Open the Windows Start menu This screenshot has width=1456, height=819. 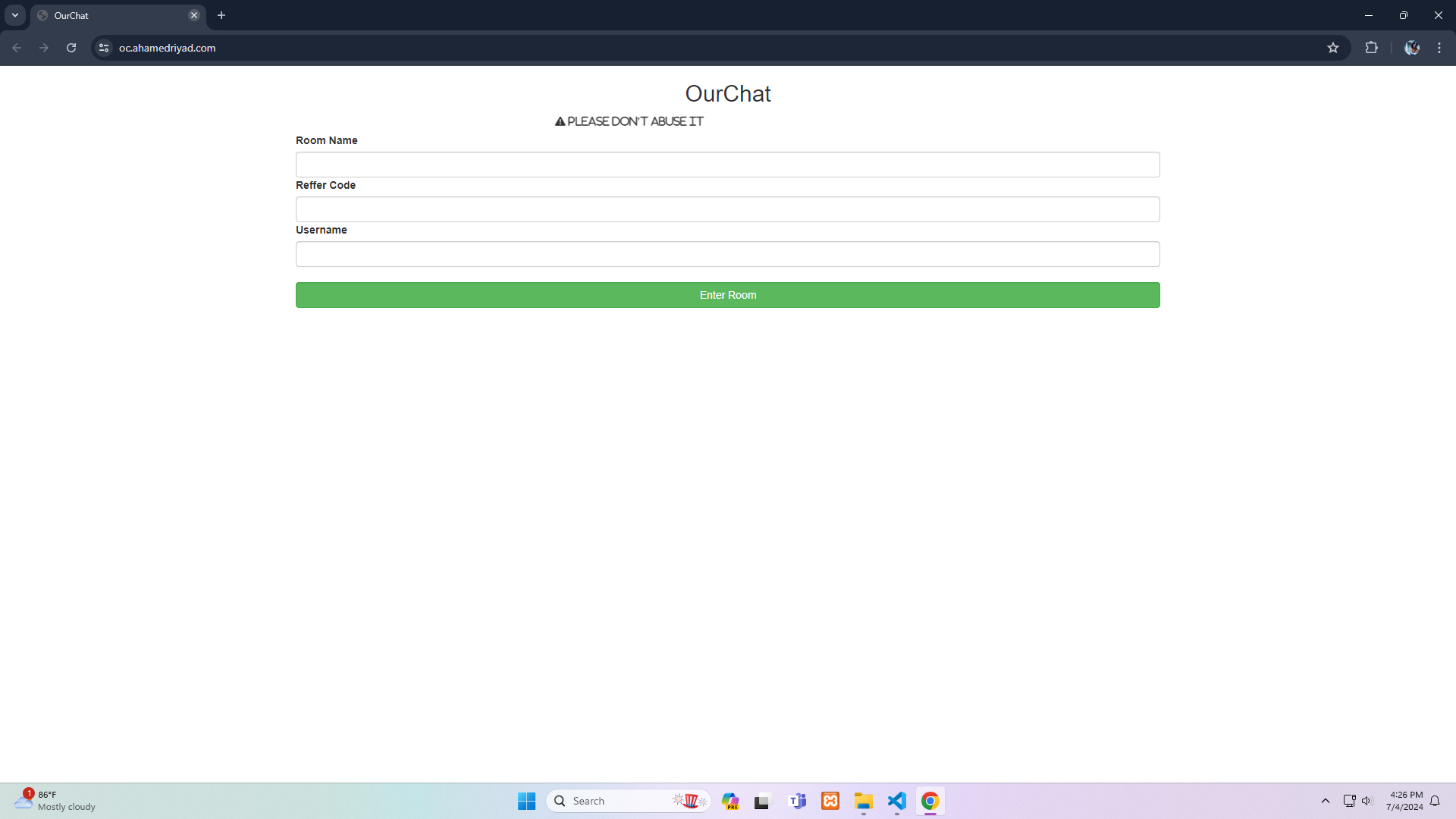coord(526,801)
